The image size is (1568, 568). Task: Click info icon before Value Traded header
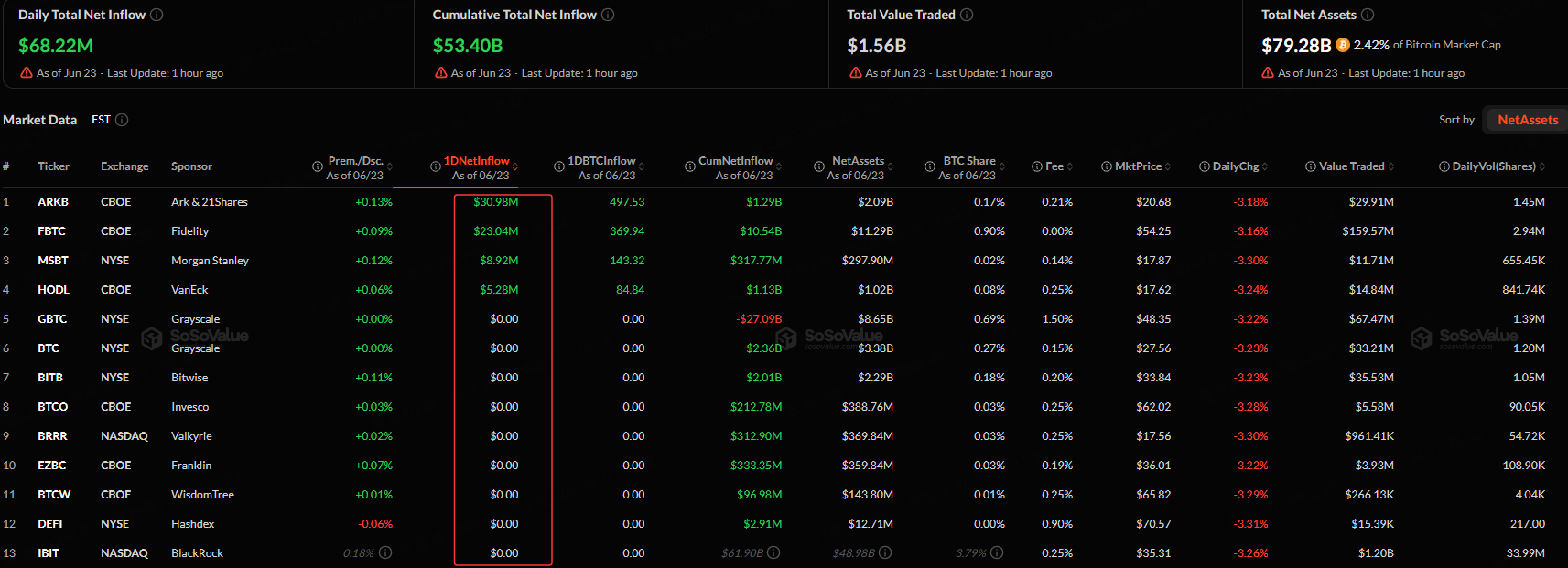[1311, 166]
